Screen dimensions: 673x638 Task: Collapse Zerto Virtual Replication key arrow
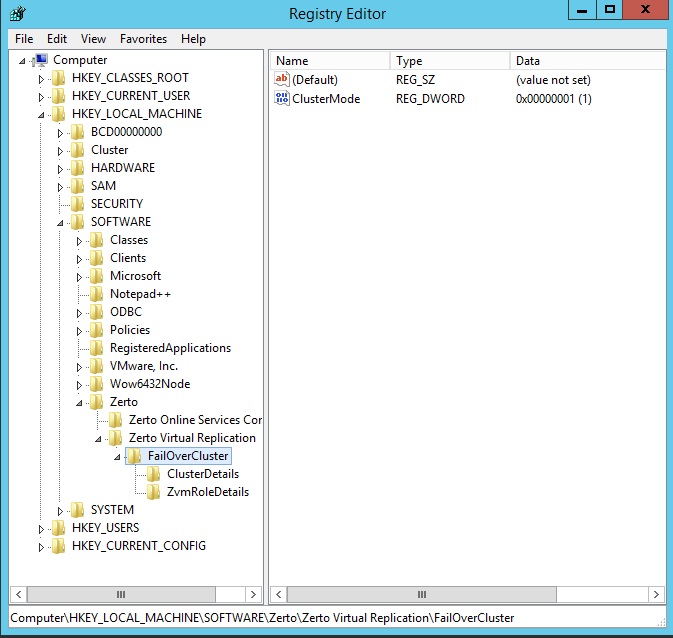(x=98, y=439)
